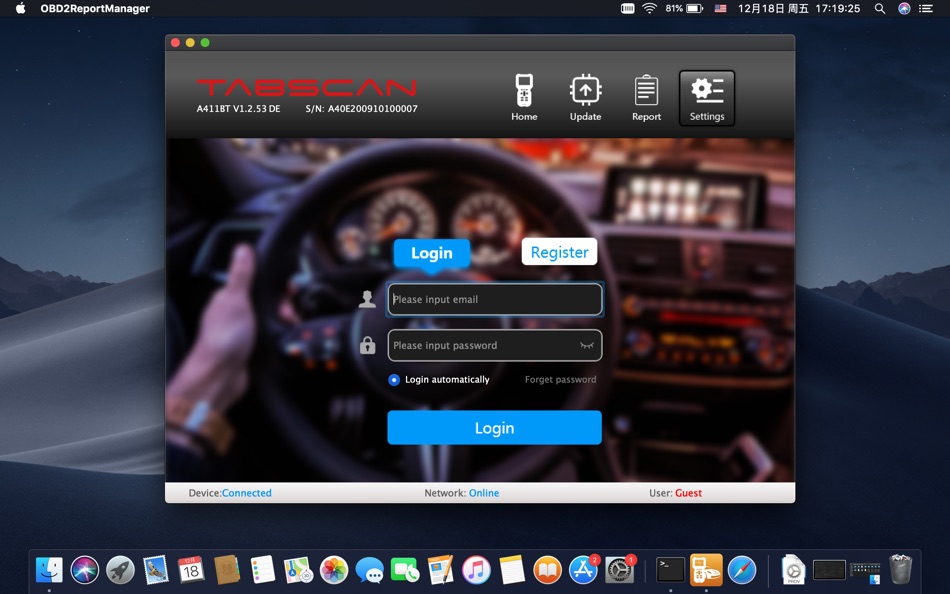Open the OBD2ReportManager menu

pos(95,8)
